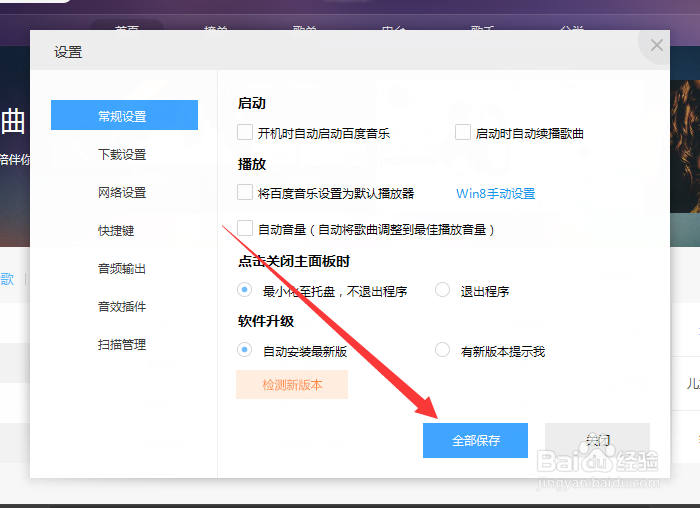Select 扫描管理 in the sidebar
Viewport: 700px width, 508px height.
(x=122, y=344)
